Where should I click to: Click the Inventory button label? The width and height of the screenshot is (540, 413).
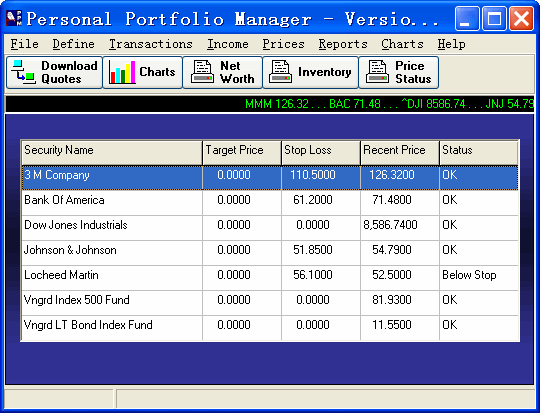[x=325, y=72]
